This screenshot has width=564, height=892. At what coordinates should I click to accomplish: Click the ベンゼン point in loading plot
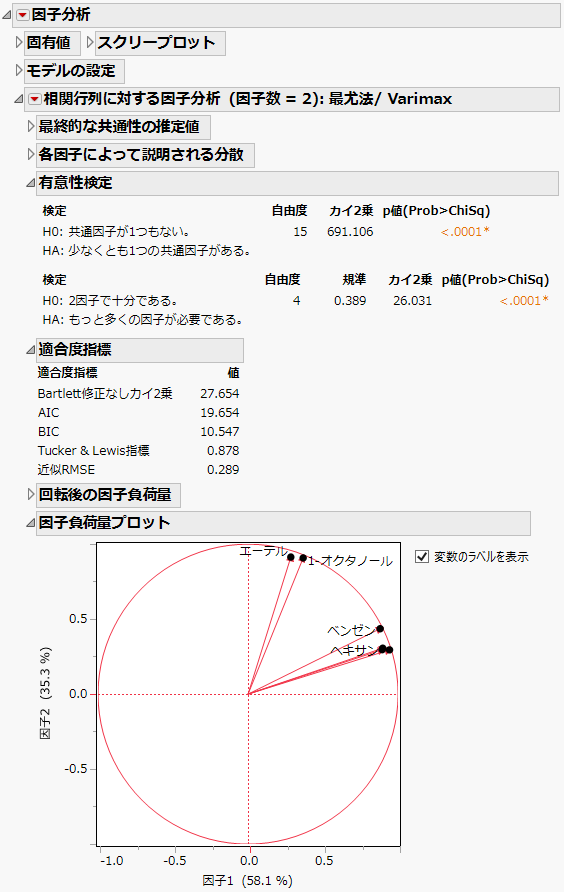(x=380, y=629)
